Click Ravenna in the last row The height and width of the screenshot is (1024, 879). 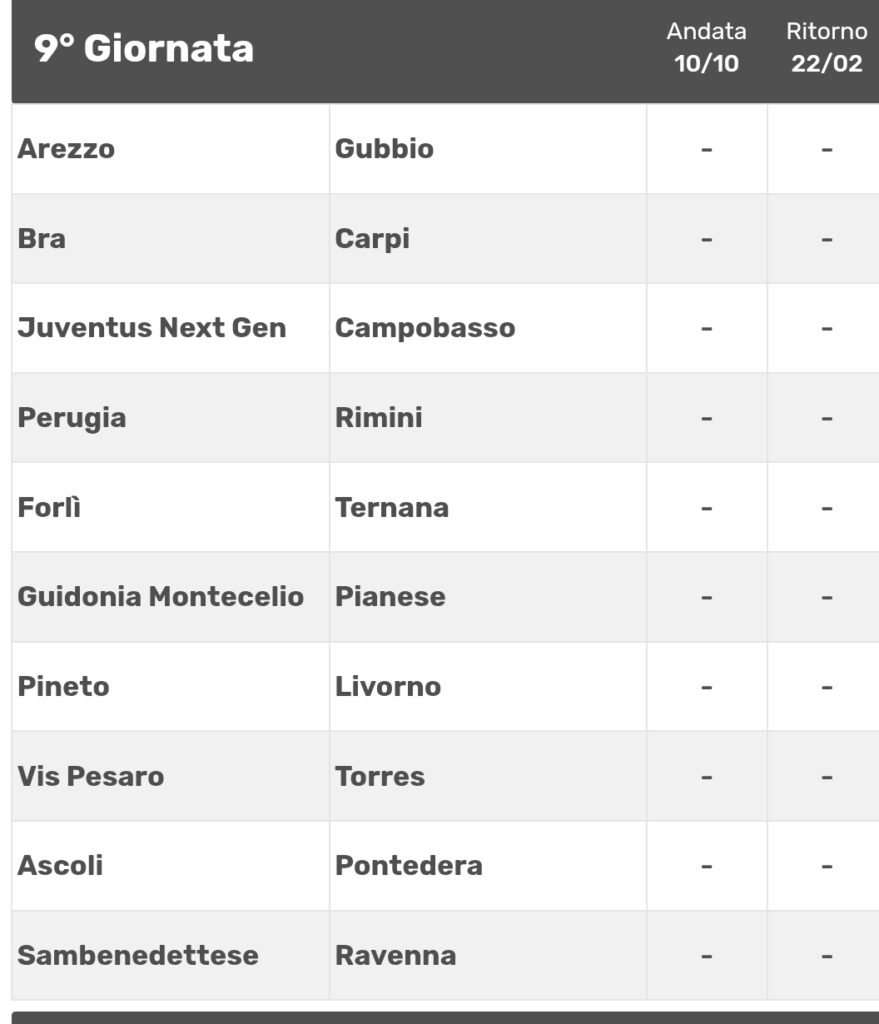pos(395,955)
